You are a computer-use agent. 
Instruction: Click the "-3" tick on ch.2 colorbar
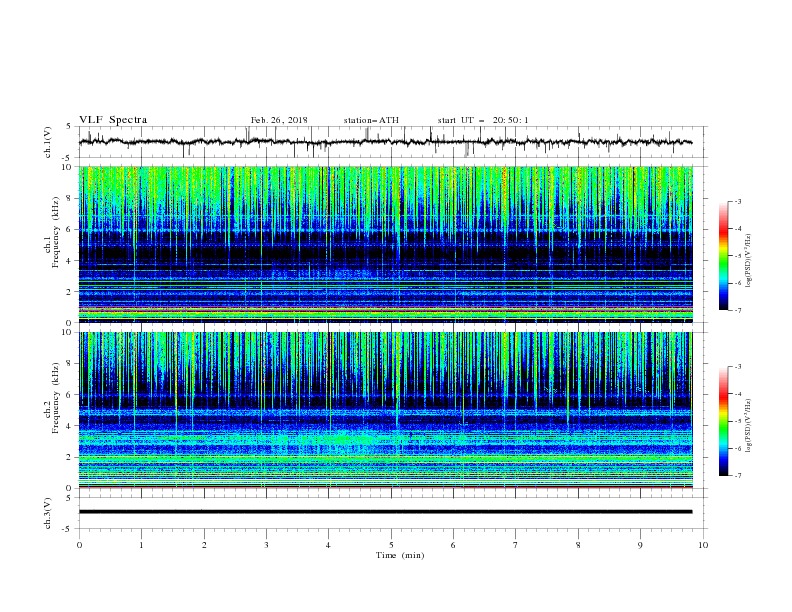[737, 367]
